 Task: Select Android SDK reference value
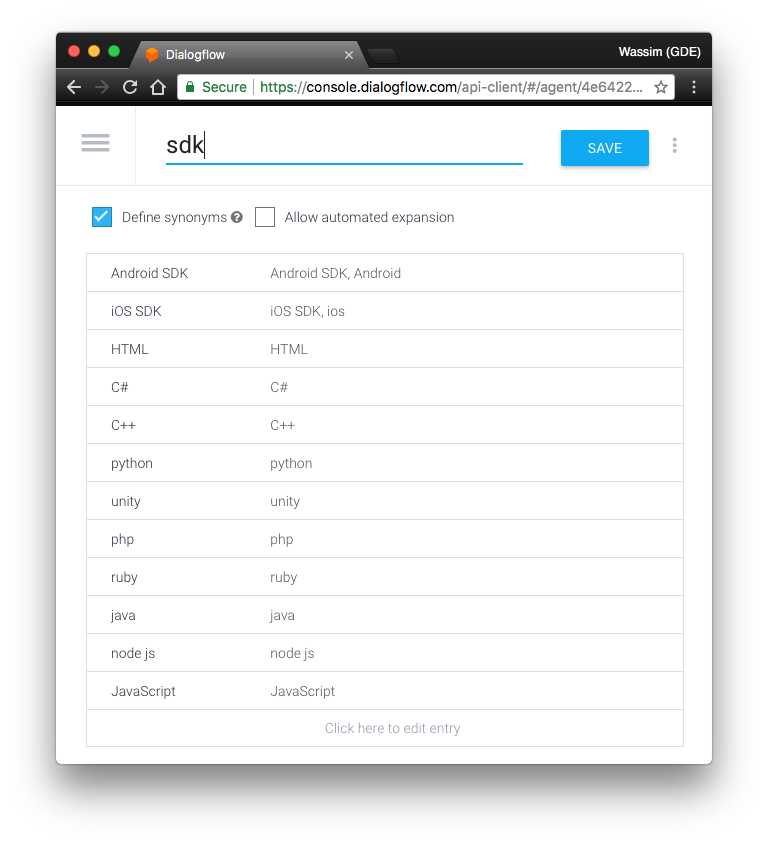coord(150,273)
